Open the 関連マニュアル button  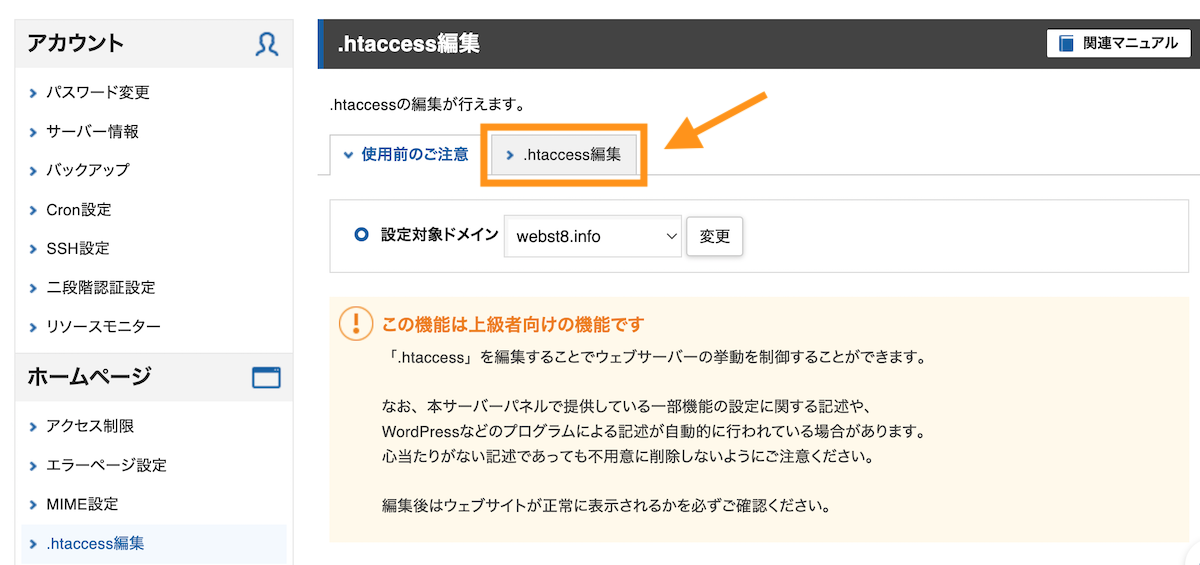click(1117, 43)
